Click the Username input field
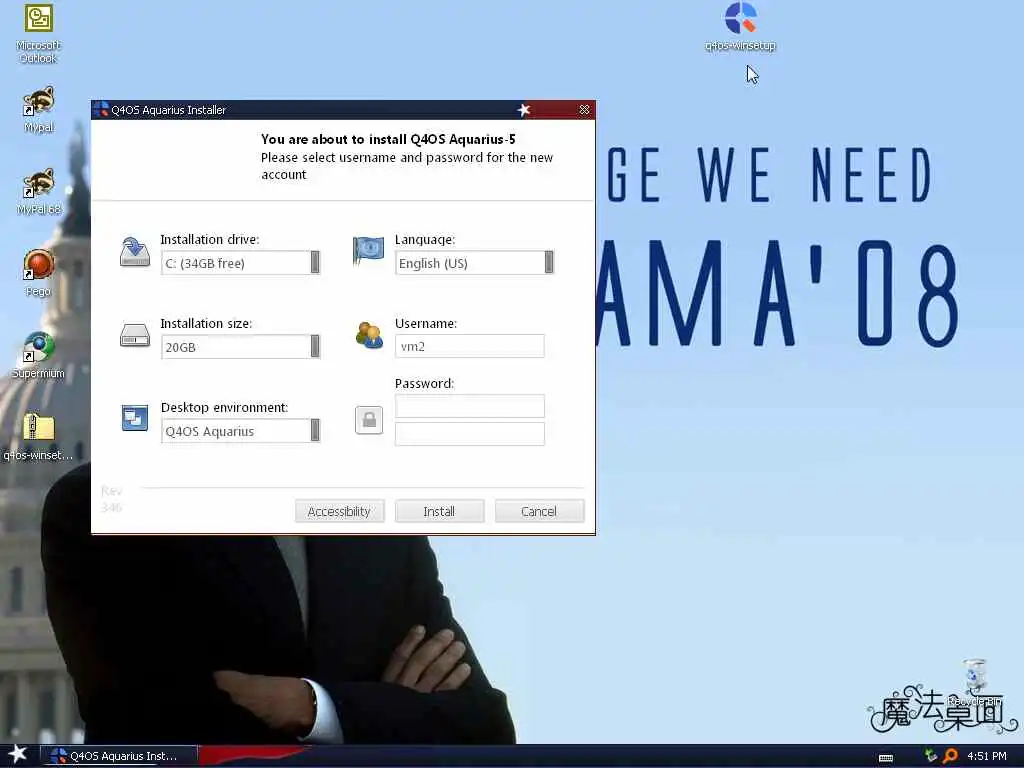The image size is (1024, 768). 470,346
